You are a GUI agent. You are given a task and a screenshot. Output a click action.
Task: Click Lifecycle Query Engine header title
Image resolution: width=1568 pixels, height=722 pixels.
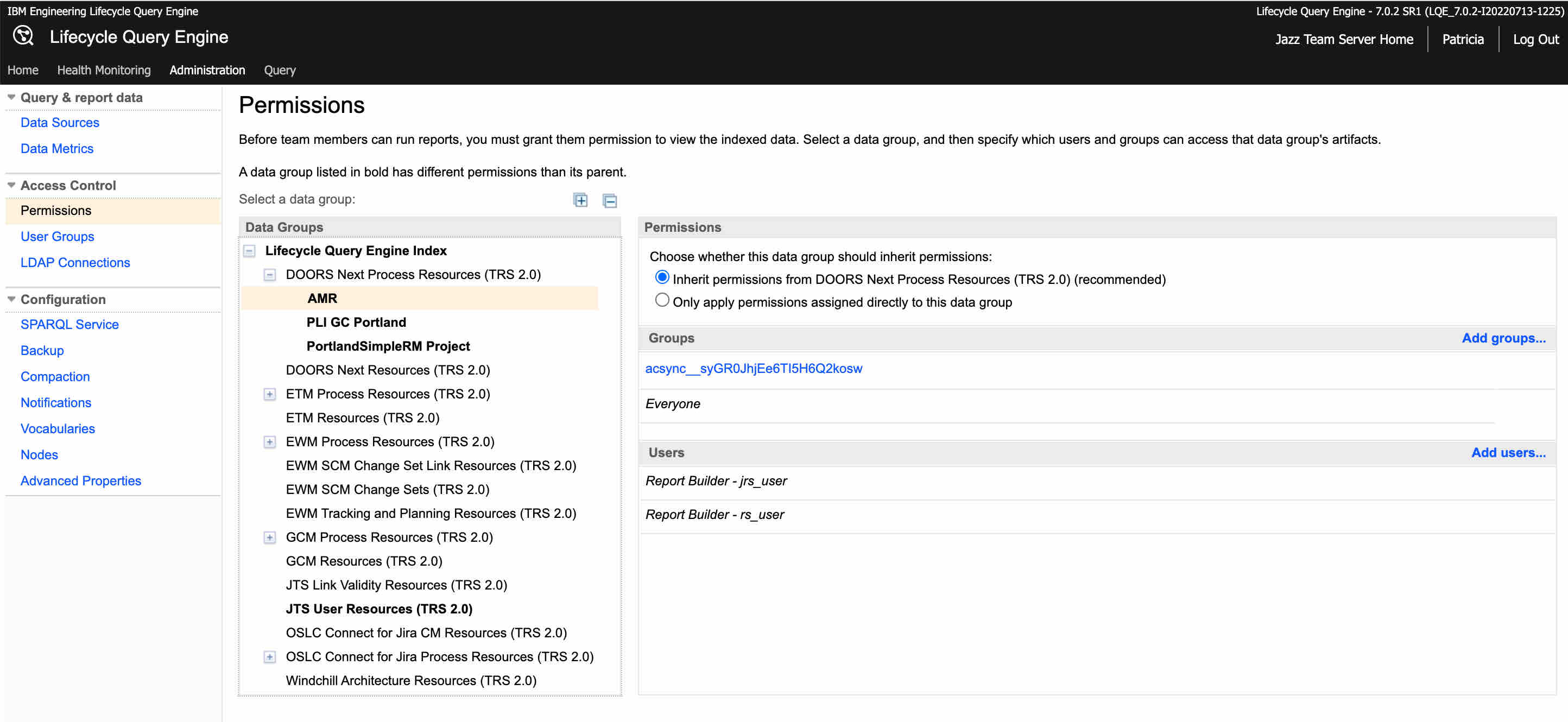(139, 37)
